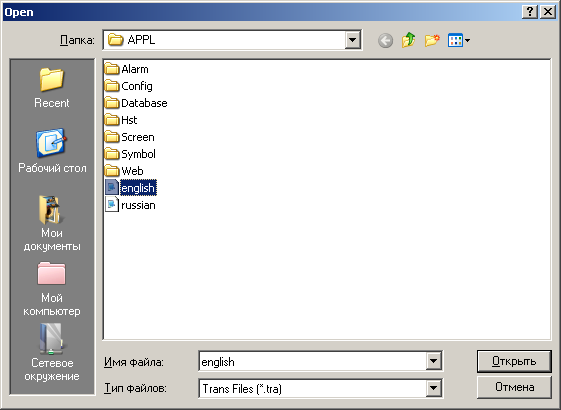Go up one folder level

[x=409, y=40]
